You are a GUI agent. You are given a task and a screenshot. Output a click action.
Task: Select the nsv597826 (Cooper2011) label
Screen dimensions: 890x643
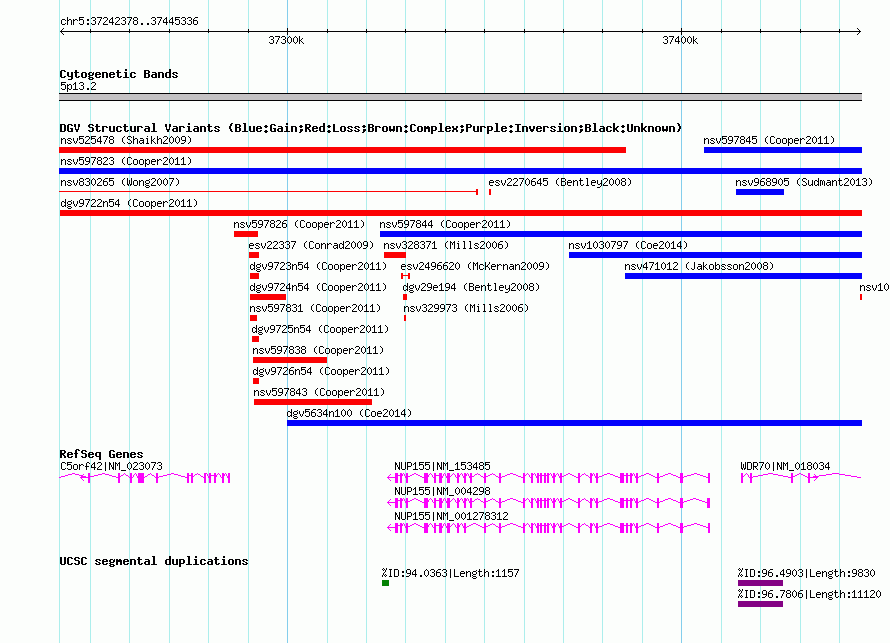[299, 224]
